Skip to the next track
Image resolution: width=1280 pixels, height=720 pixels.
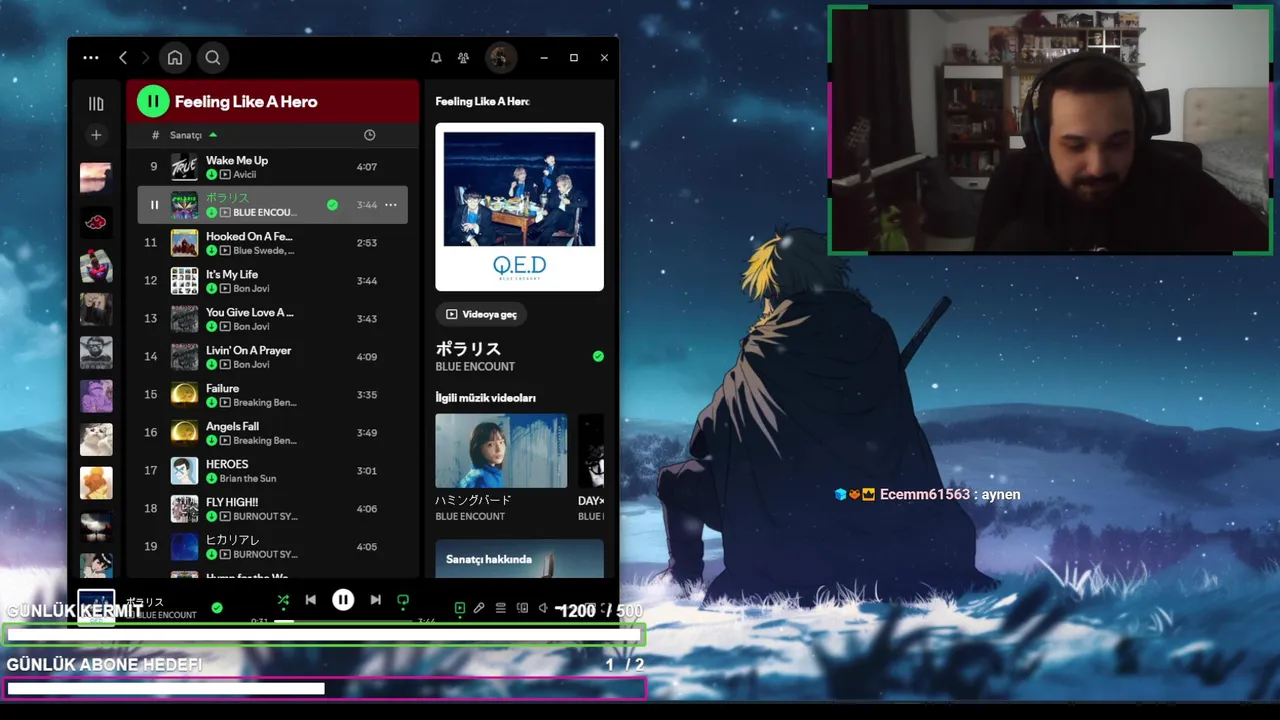375,600
